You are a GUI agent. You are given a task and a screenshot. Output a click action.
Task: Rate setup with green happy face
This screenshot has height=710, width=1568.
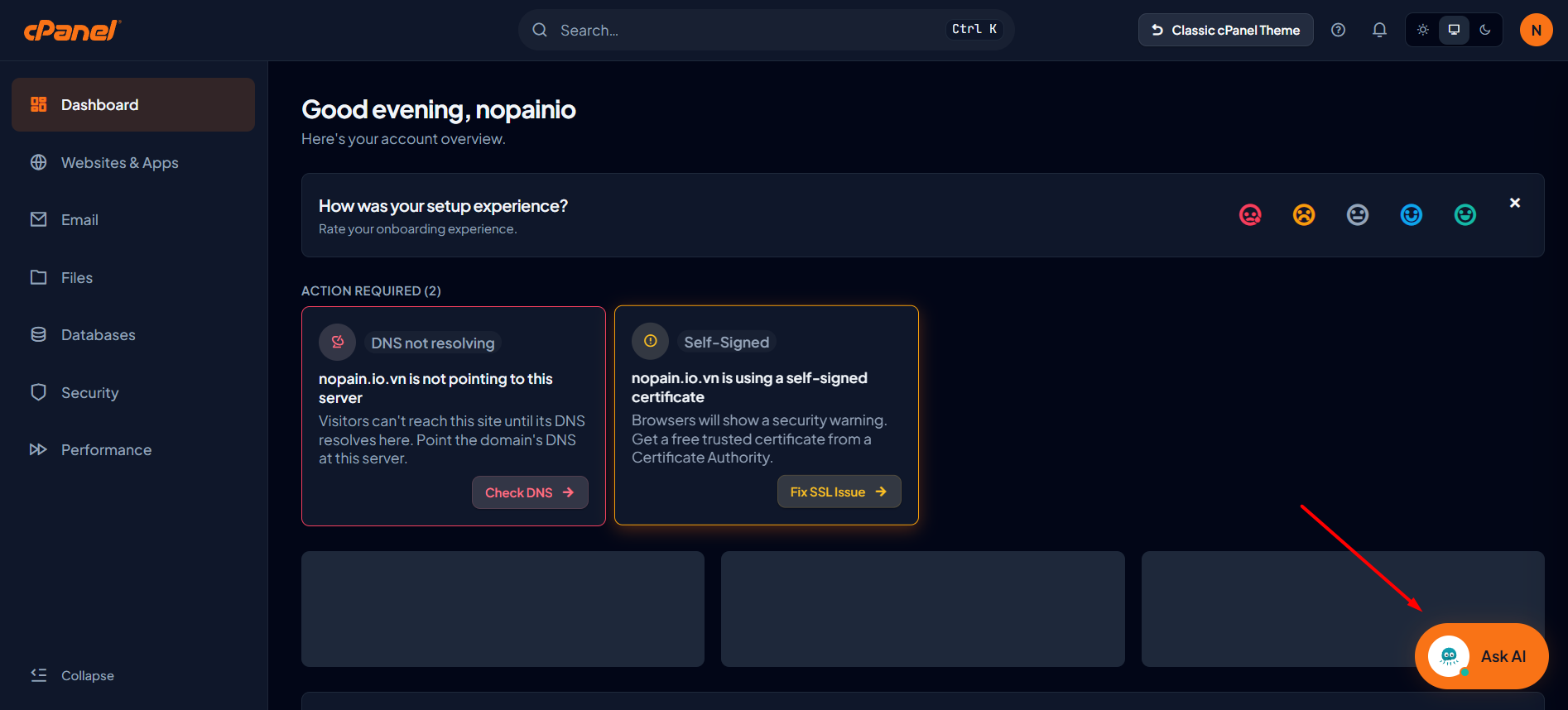1465,215
